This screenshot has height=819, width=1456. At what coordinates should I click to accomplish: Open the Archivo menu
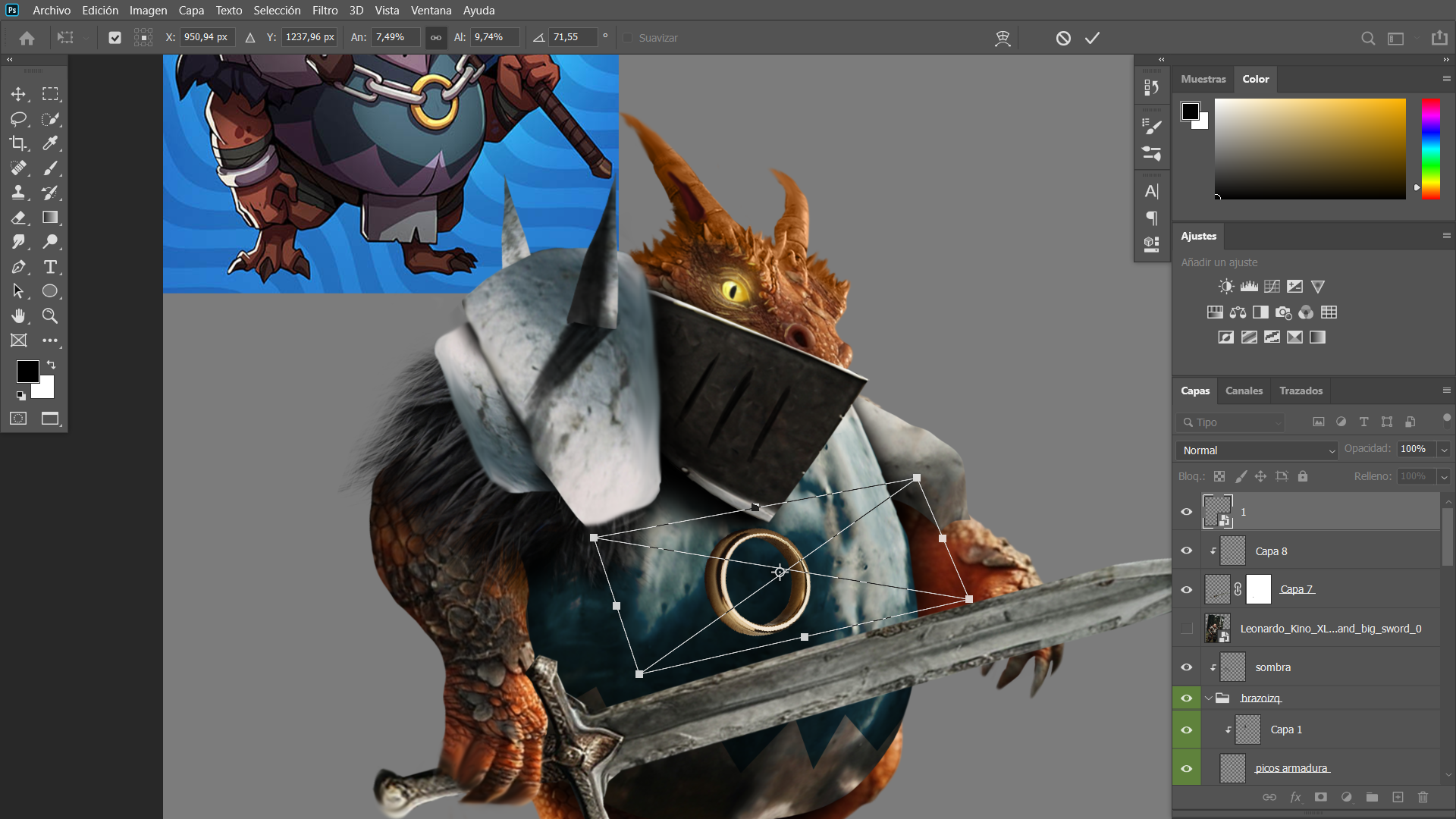point(52,11)
